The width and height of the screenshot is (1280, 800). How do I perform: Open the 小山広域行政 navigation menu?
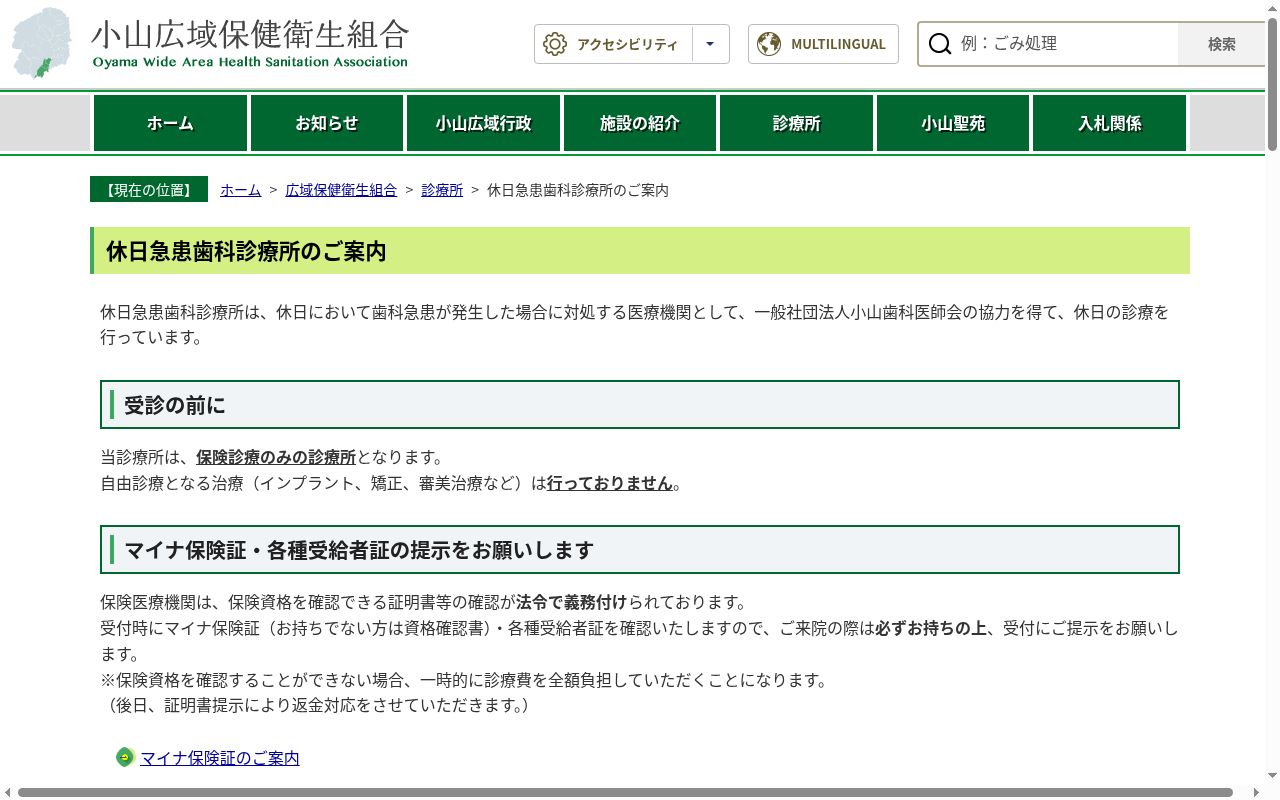tap(483, 123)
